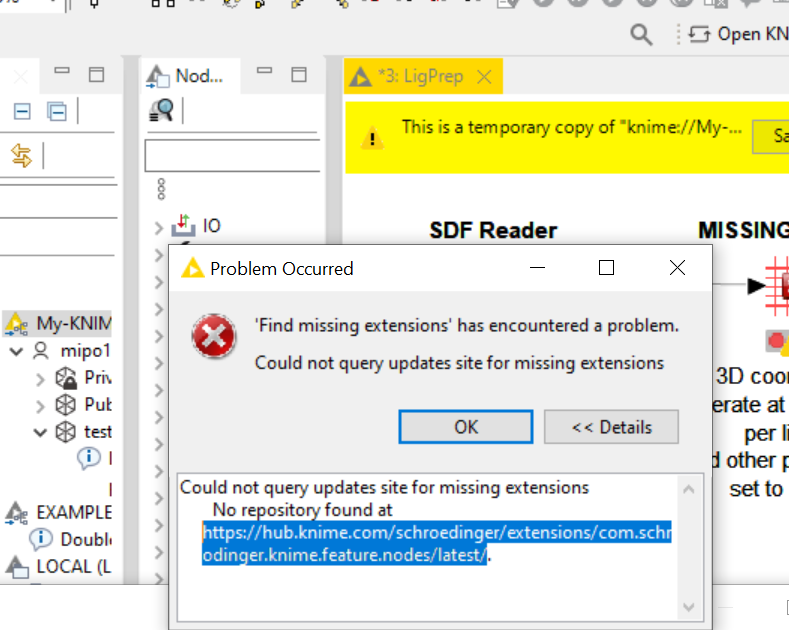This screenshot has width=789, height=630.
Task: Select the SDF Reader node label
Action: point(493,230)
